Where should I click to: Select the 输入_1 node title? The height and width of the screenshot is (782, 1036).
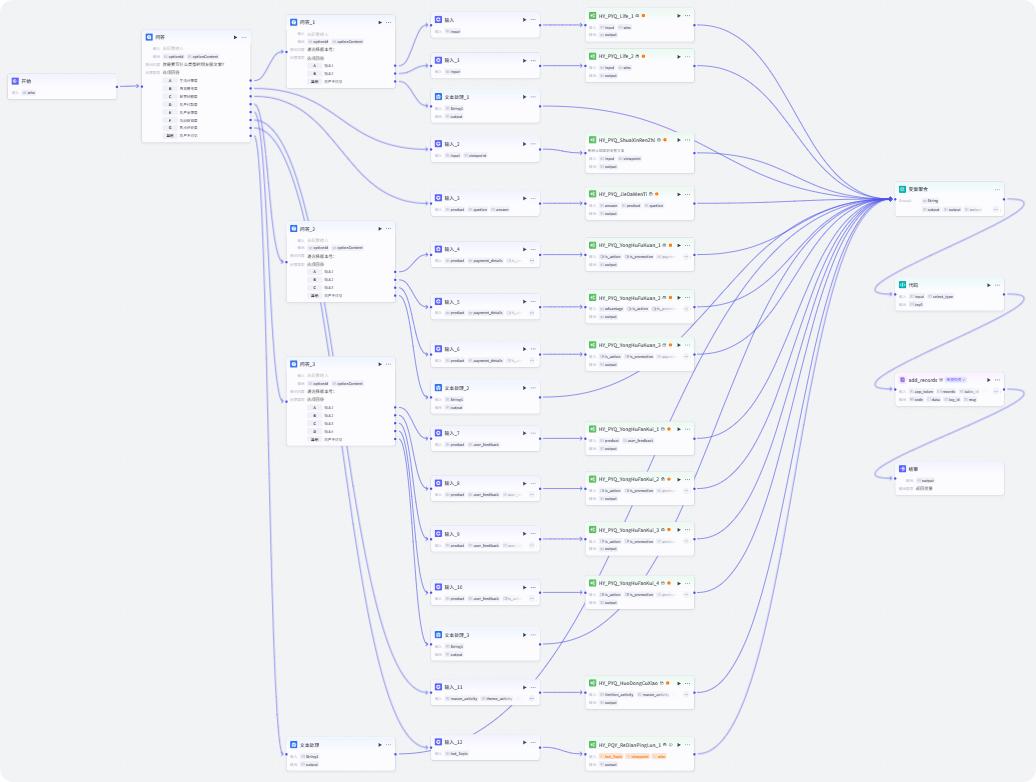(452, 60)
